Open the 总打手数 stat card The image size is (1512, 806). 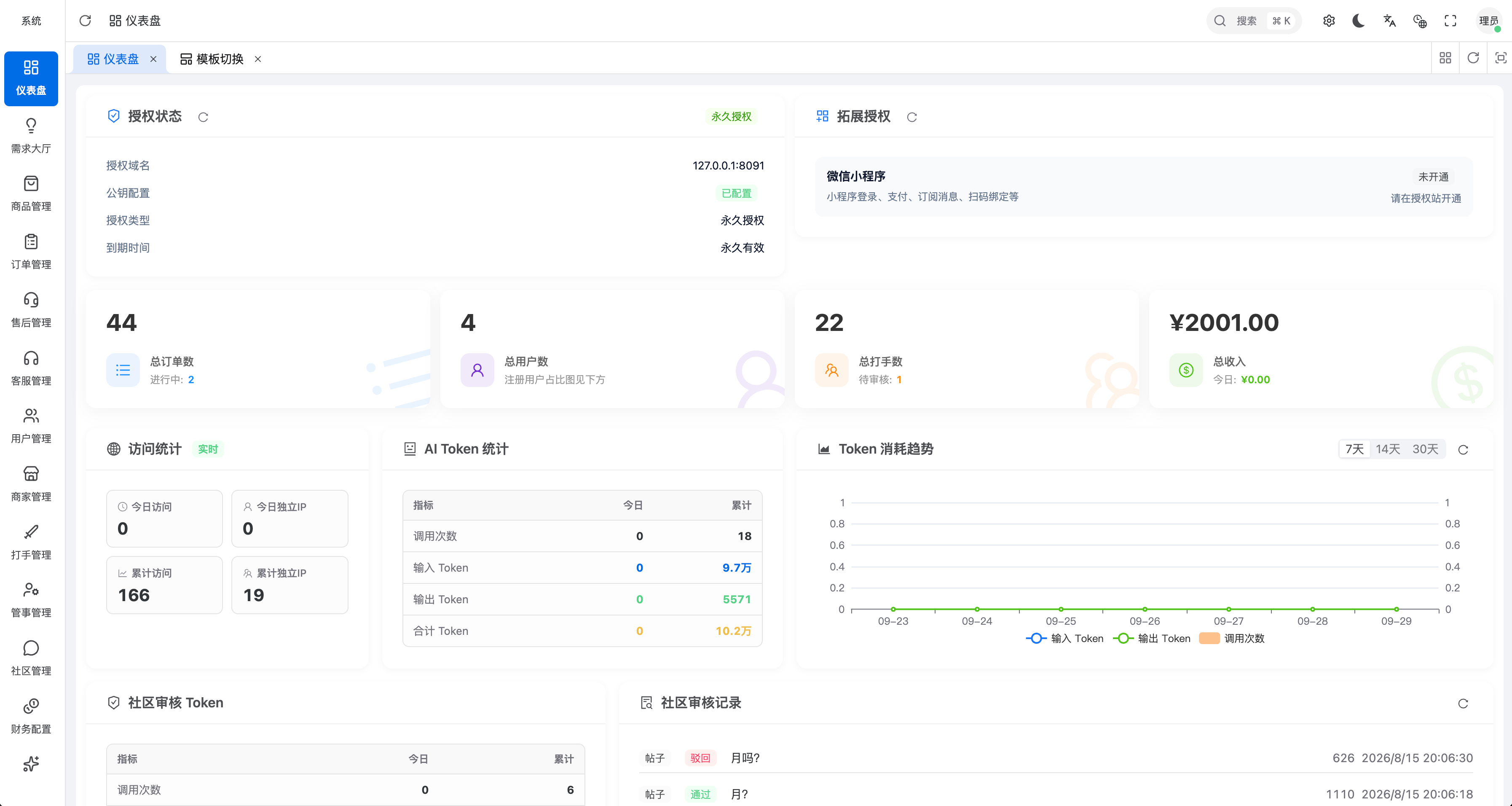967,349
